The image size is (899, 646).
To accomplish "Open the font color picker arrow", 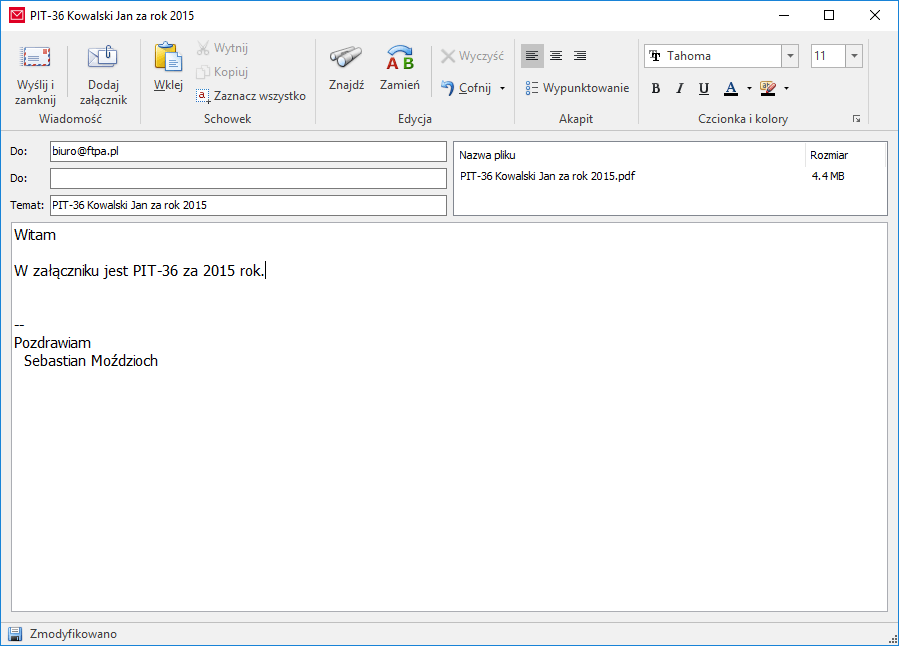I will tap(748, 88).
